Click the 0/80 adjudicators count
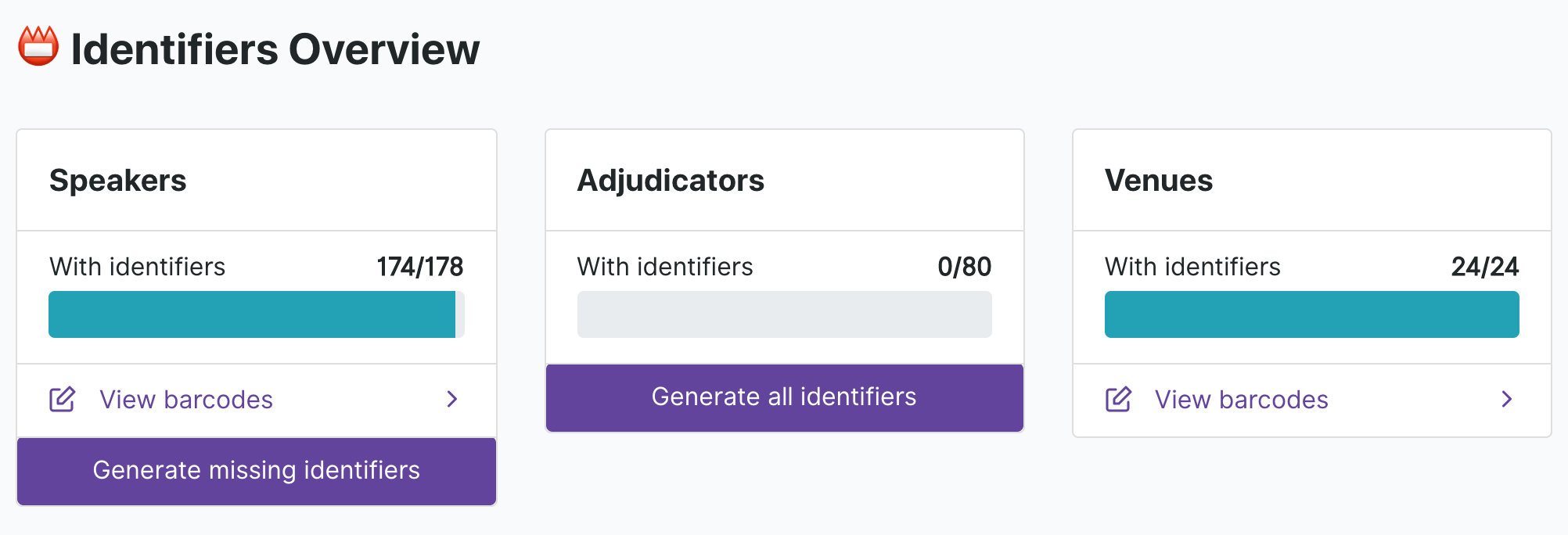This screenshot has height=535, width=1568. 965,267
